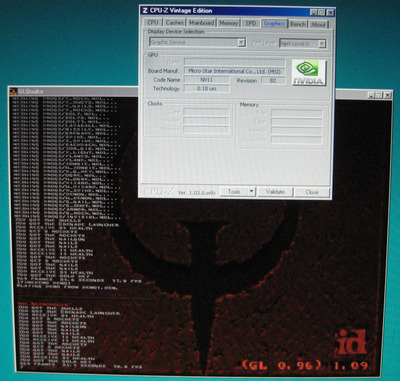Click the CPU-Z version text

click(x=197, y=193)
